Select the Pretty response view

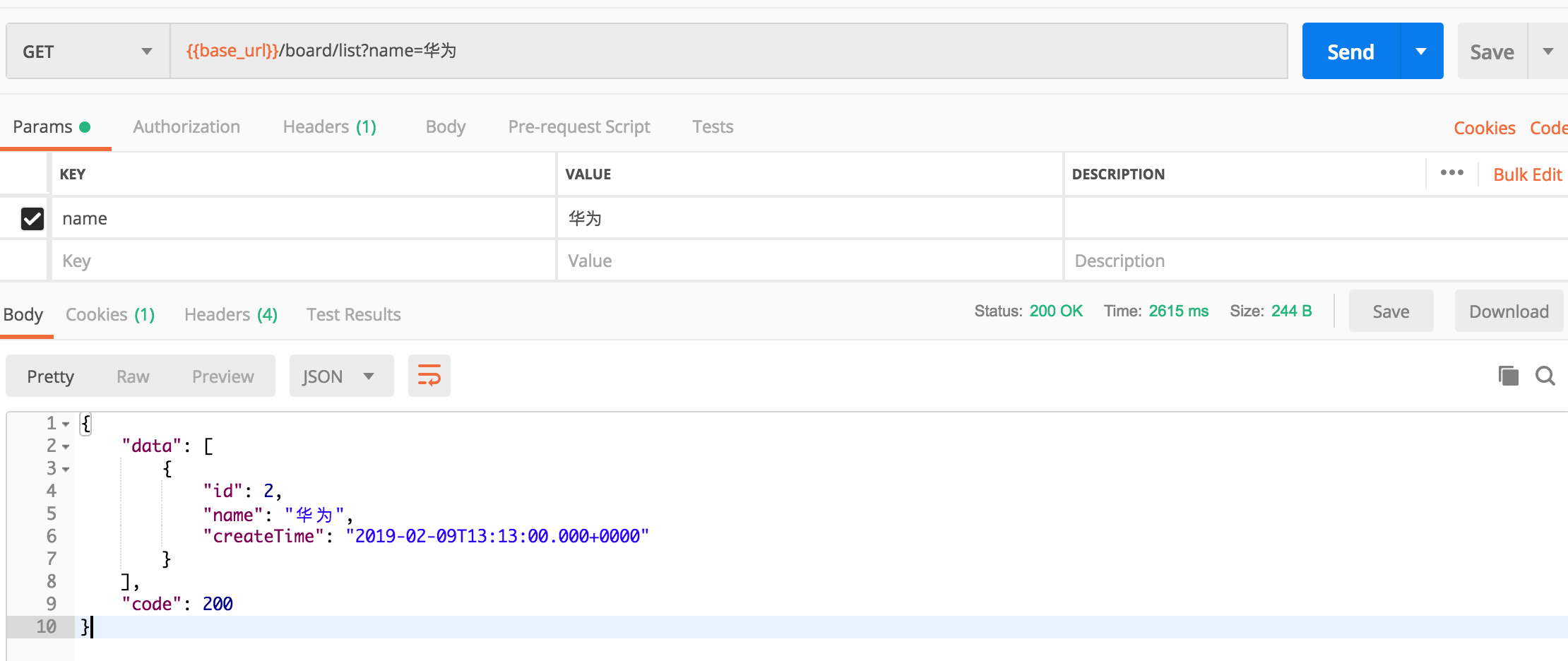[50, 376]
